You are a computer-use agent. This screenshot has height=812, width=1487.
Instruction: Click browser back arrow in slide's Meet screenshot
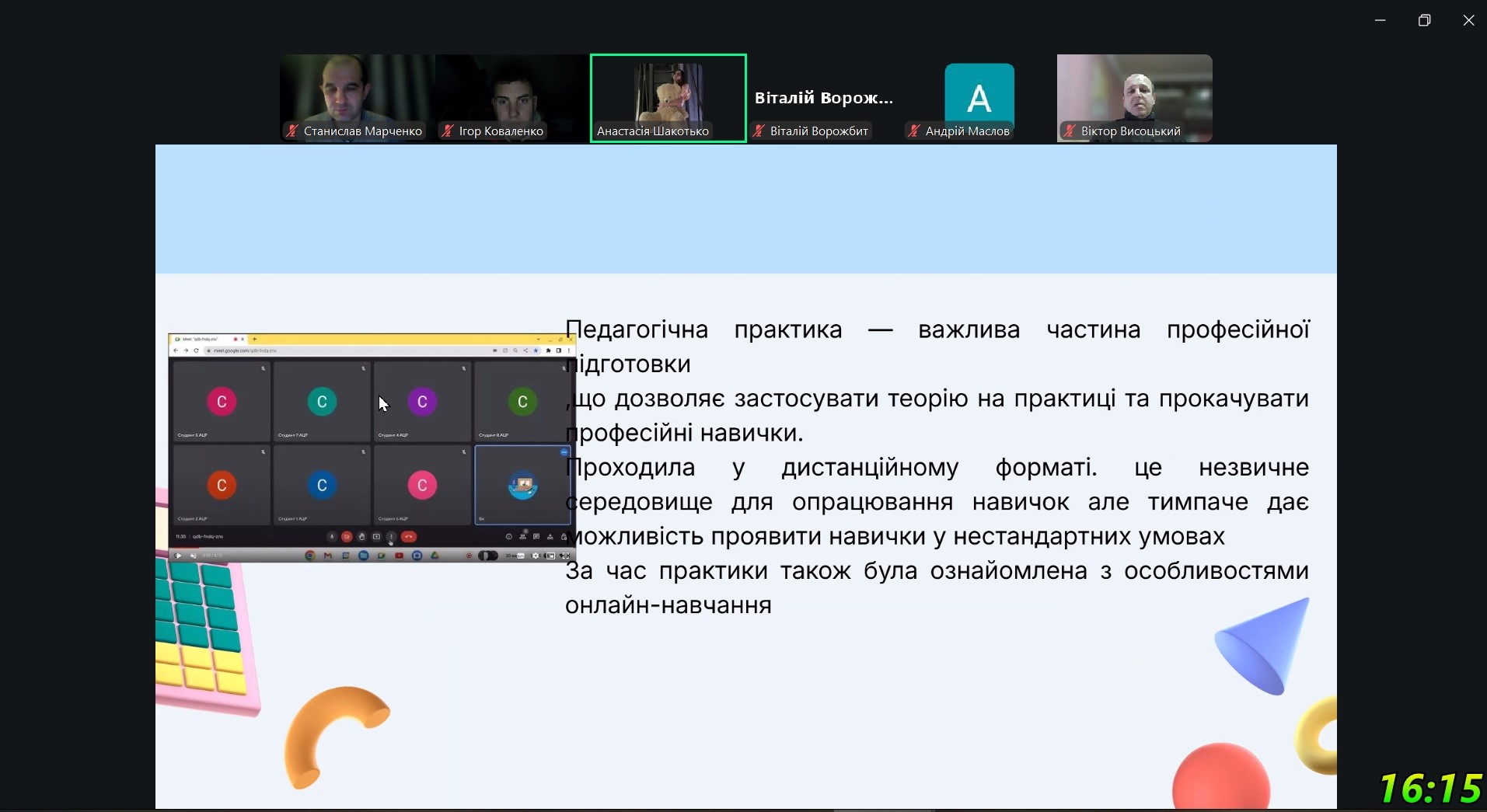click(x=176, y=350)
